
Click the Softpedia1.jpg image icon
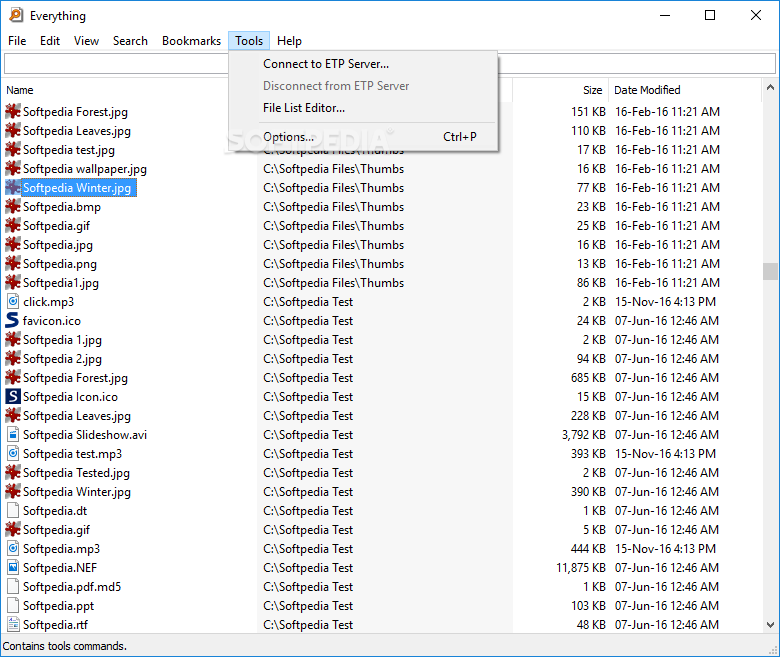click(x=13, y=282)
